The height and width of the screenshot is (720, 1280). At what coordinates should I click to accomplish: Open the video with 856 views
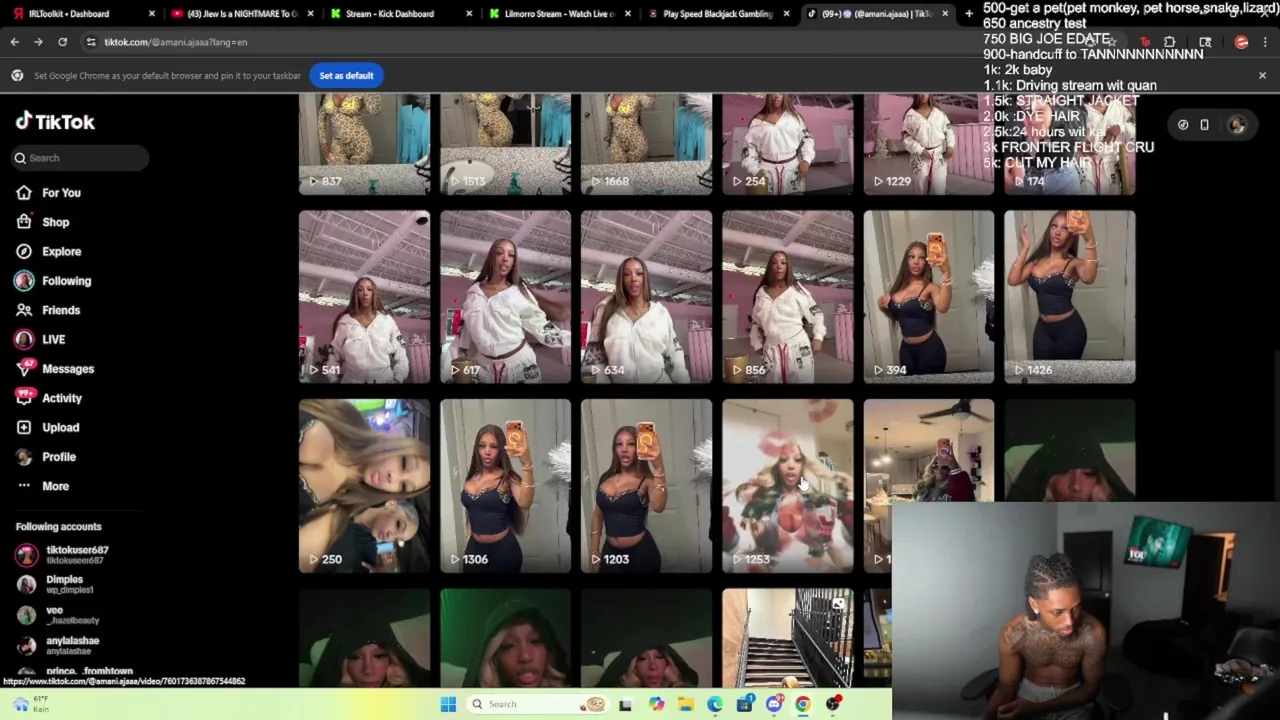(x=787, y=297)
